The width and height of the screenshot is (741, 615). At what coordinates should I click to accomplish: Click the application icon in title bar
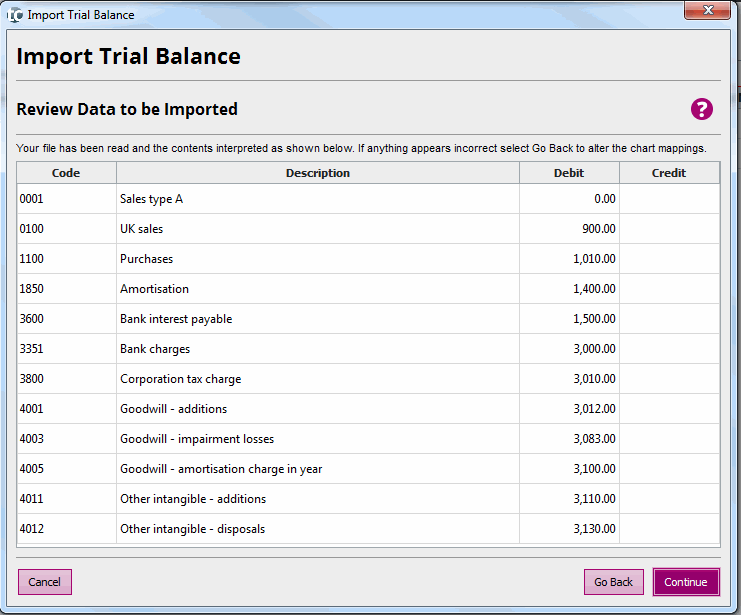coord(15,15)
